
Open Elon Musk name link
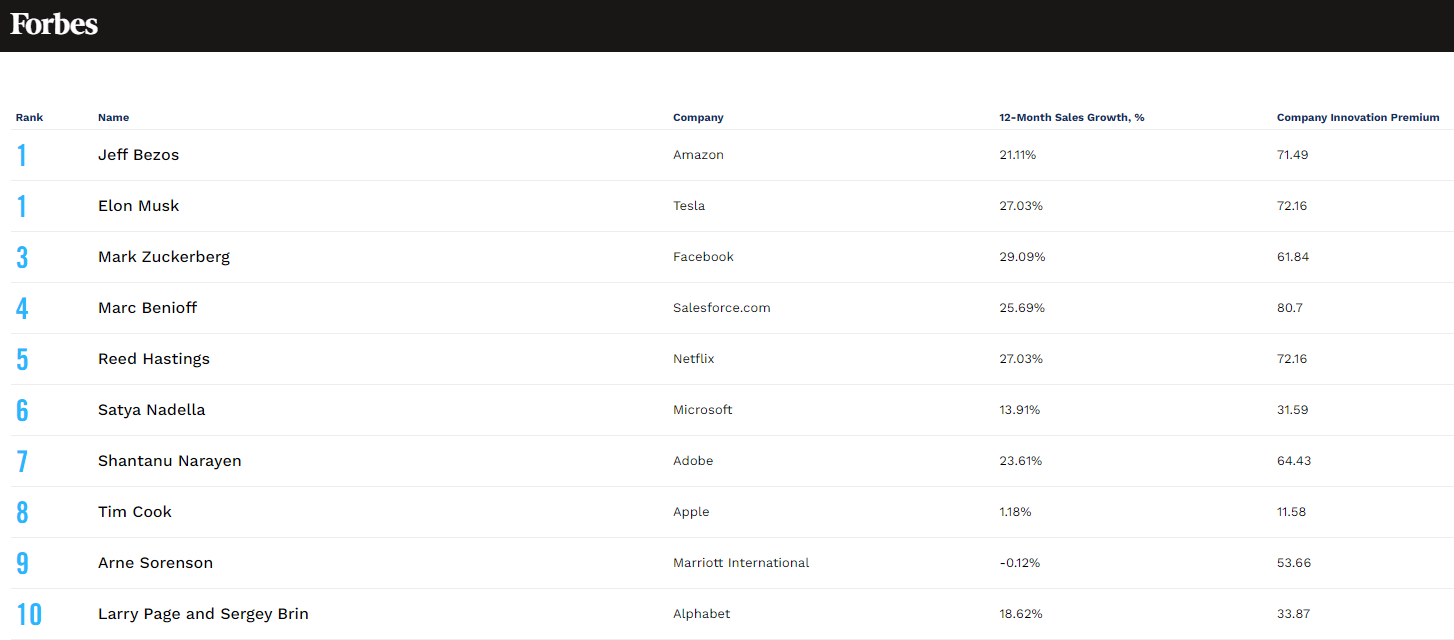[x=138, y=206]
